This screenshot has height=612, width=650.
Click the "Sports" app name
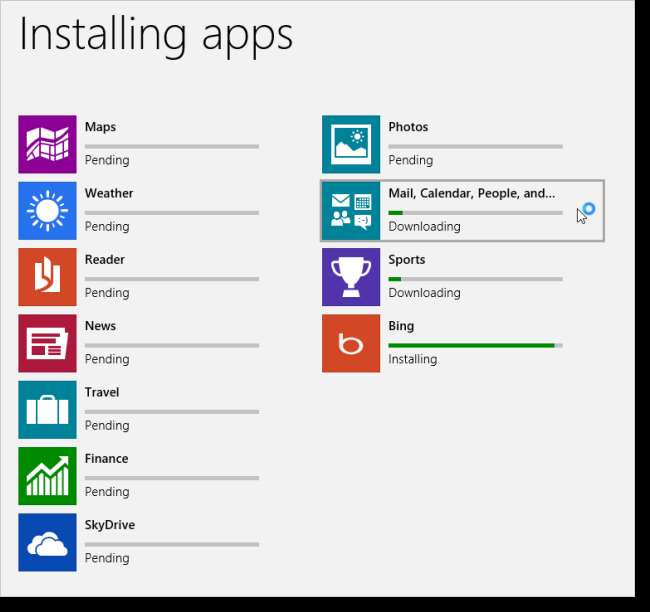tap(407, 260)
